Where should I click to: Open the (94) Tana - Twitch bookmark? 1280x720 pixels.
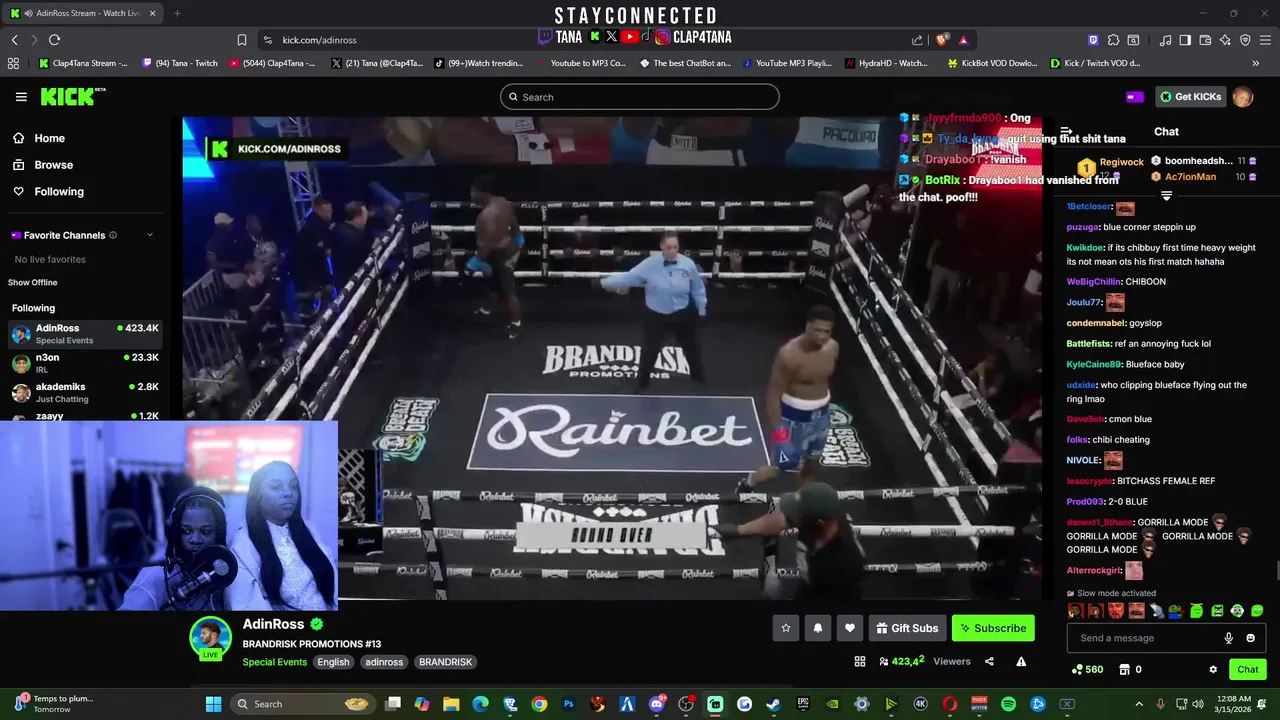tap(180, 63)
